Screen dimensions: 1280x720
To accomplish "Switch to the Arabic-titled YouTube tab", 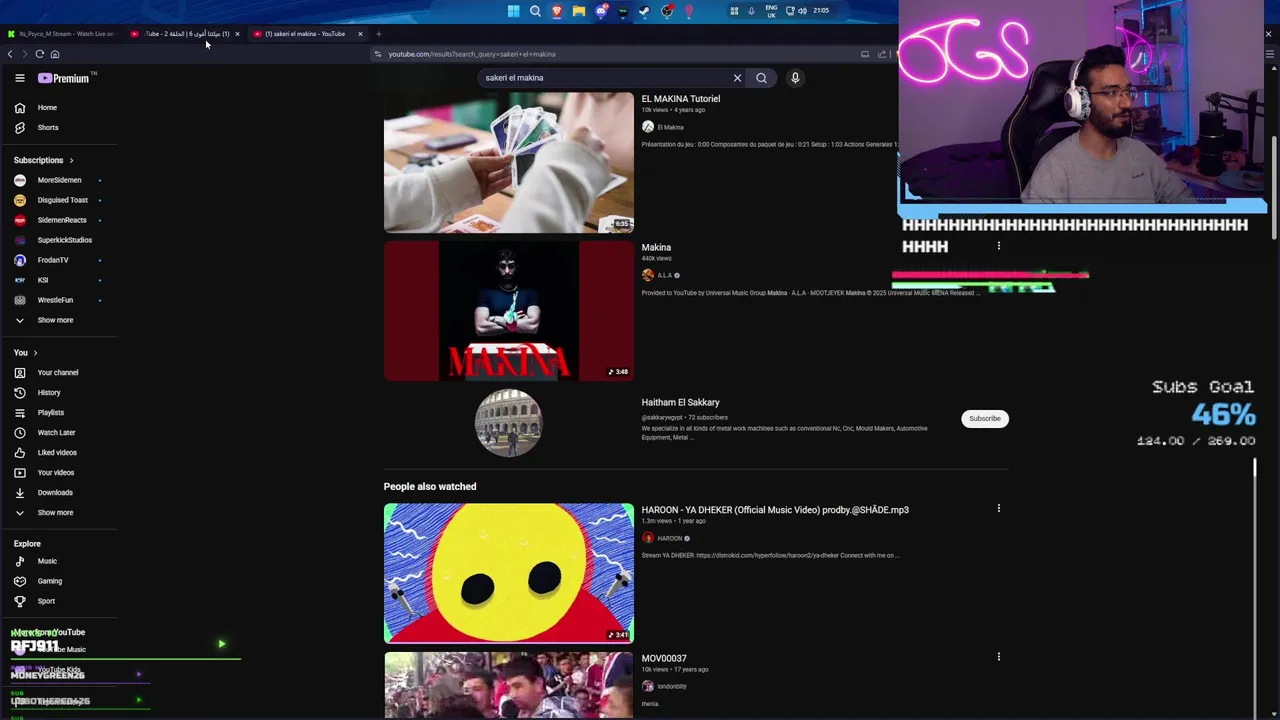I will [186, 34].
